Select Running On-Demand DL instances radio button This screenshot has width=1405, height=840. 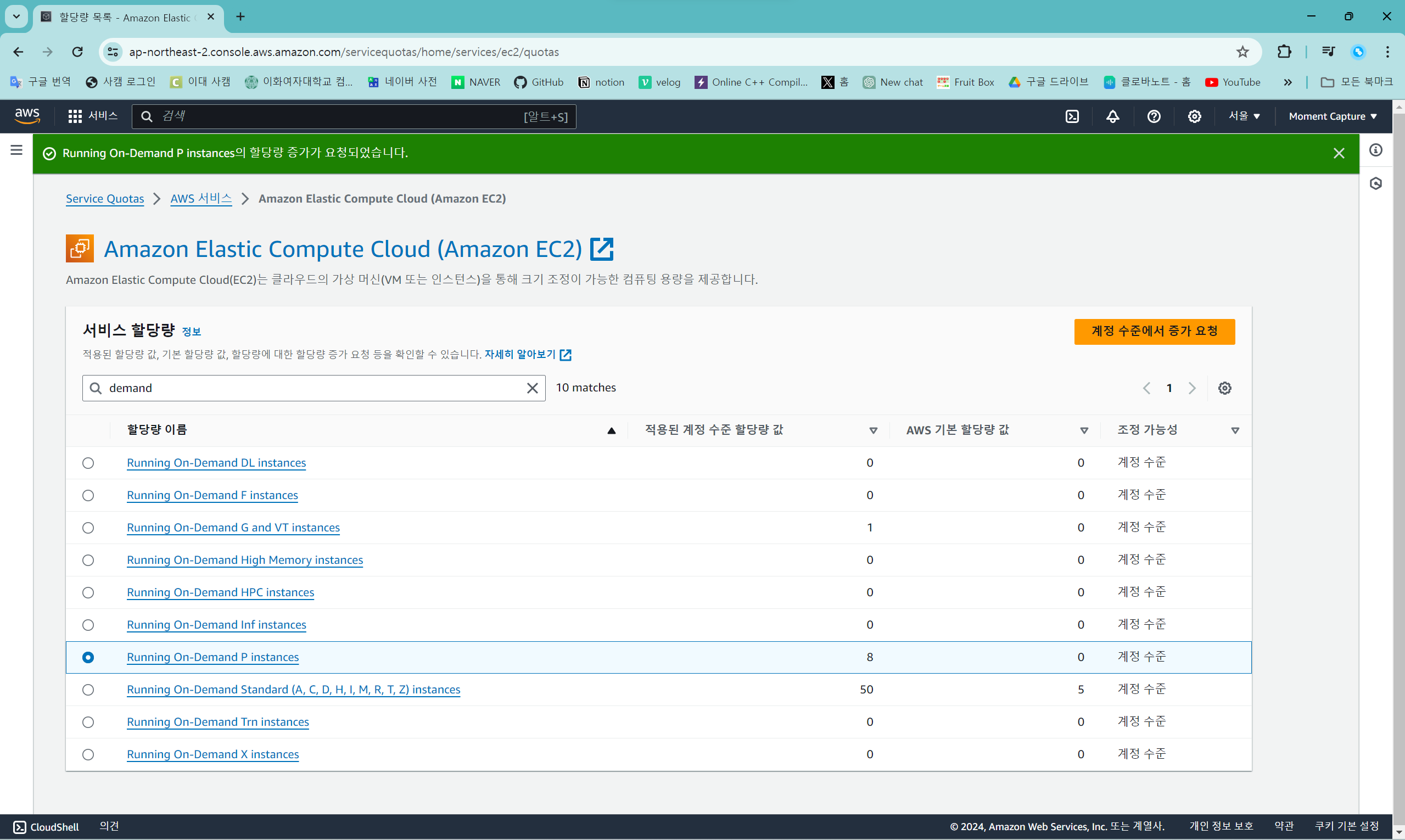click(x=88, y=463)
